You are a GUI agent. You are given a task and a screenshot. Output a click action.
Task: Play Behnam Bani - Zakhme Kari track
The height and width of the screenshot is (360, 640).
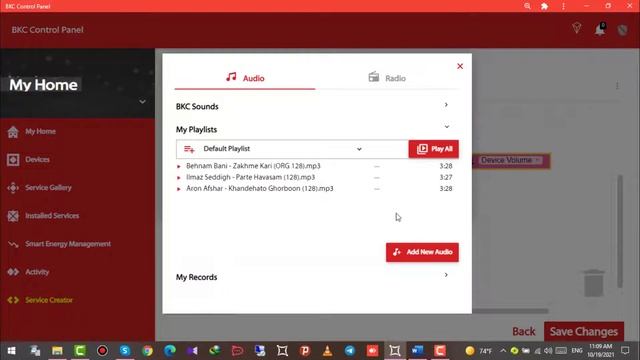tap(178, 167)
